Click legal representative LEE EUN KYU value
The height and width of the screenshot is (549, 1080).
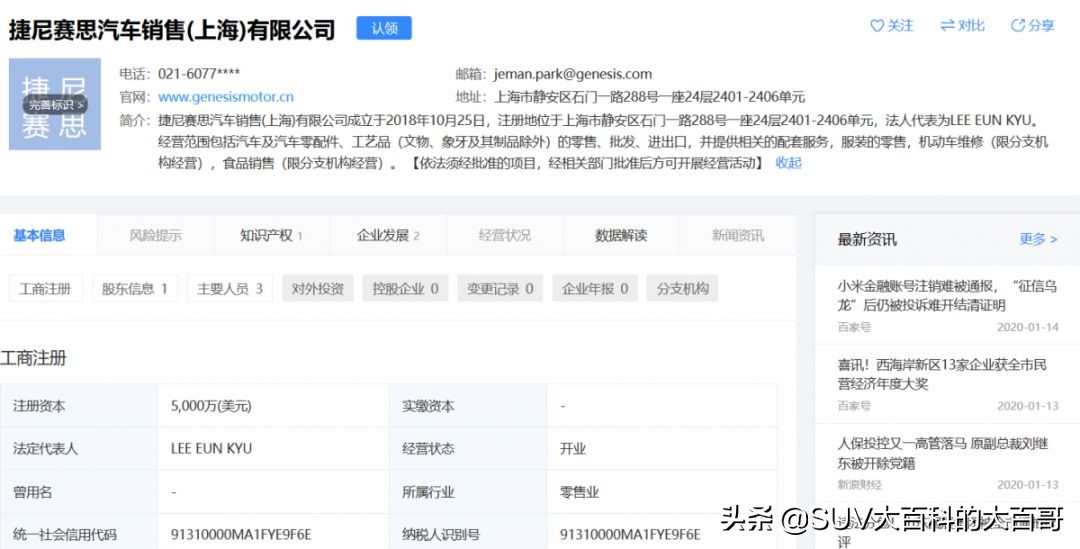[211, 448]
